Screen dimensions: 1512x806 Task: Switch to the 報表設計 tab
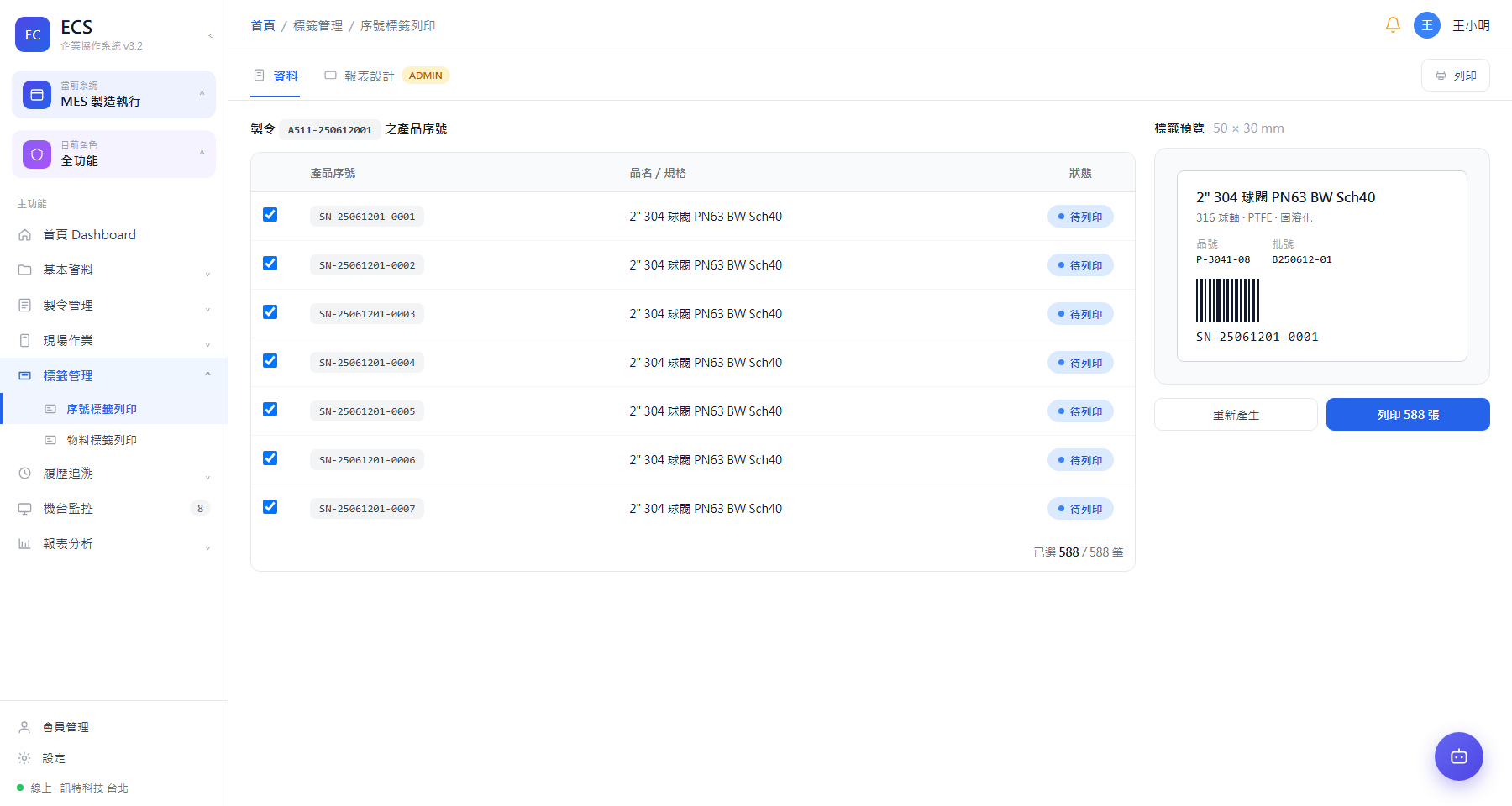point(386,76)
